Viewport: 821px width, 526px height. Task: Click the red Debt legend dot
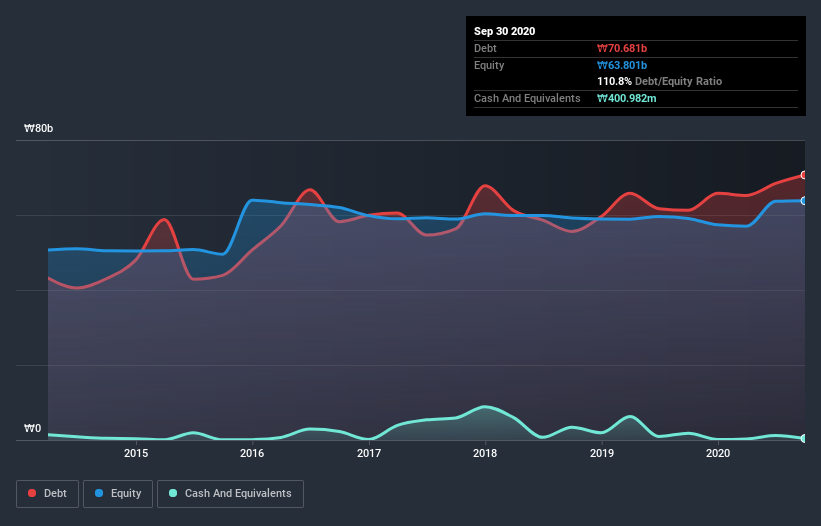(32, 493)
